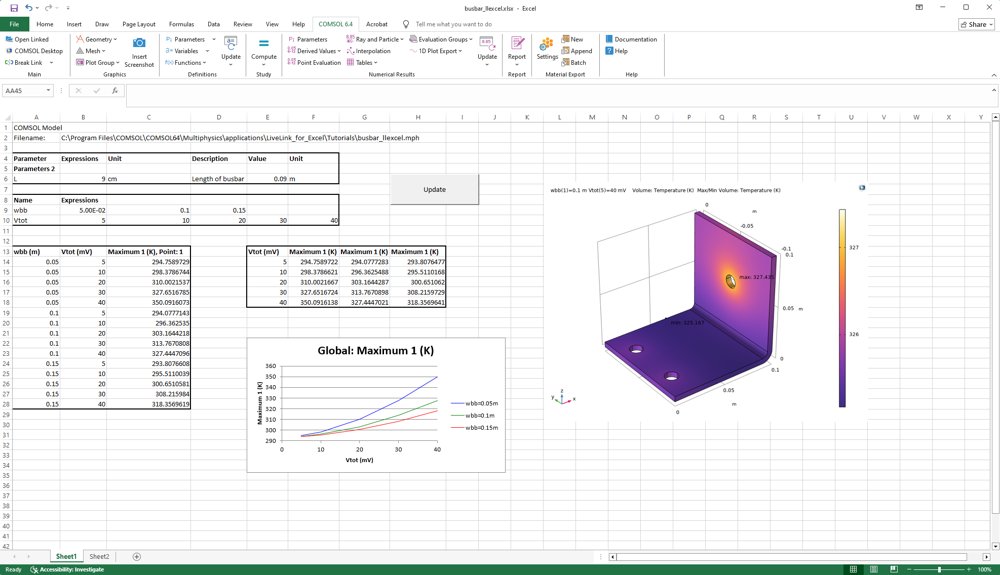
Task: Click the horizontal scrollbar
Action: point(799,557)
